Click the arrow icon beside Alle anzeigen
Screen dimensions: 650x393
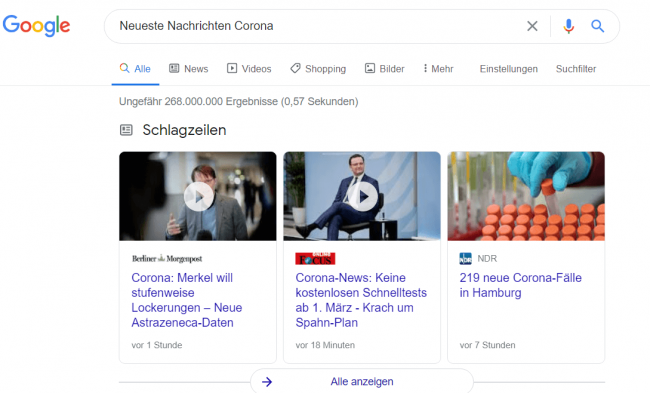click(267, 381)
